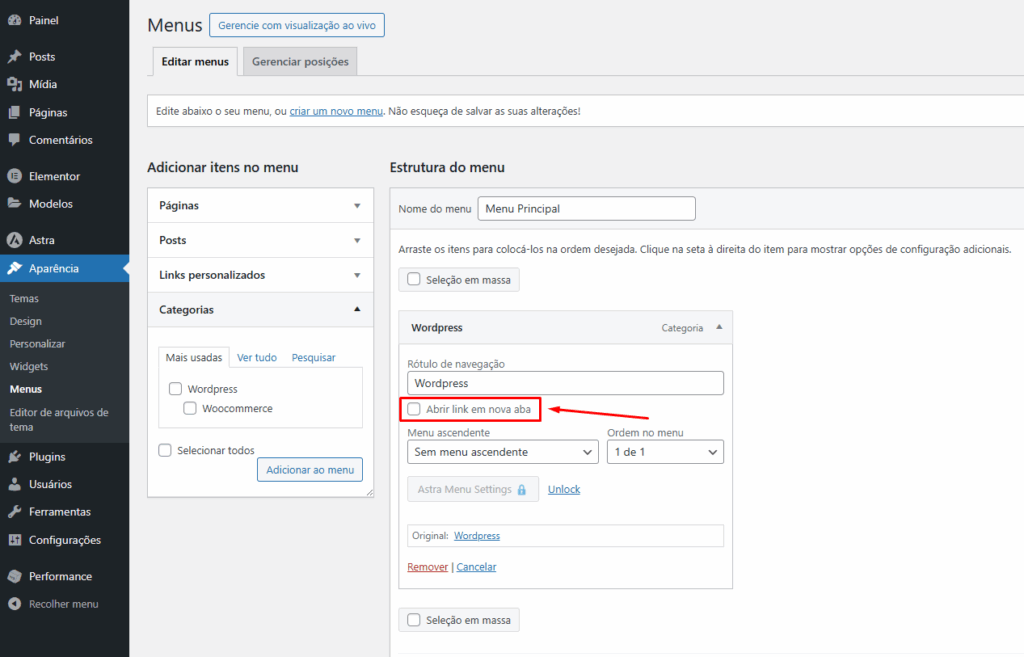The height and width of the screenshot is (657, 1024).
Task: Check the 'Selecionar todos' checkbox
Action: pyautogui.click(x=165, y=450)
